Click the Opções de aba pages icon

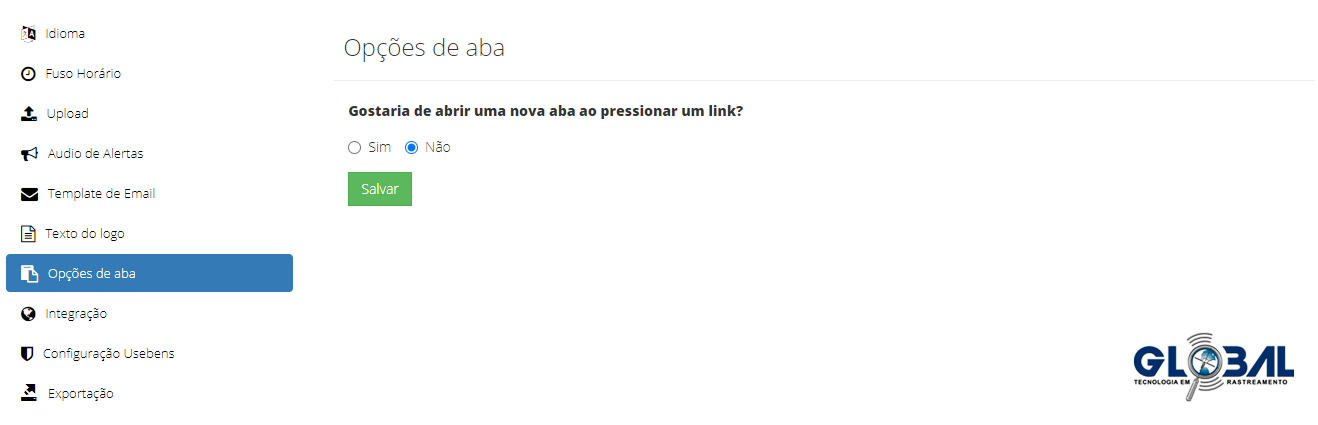29,274
